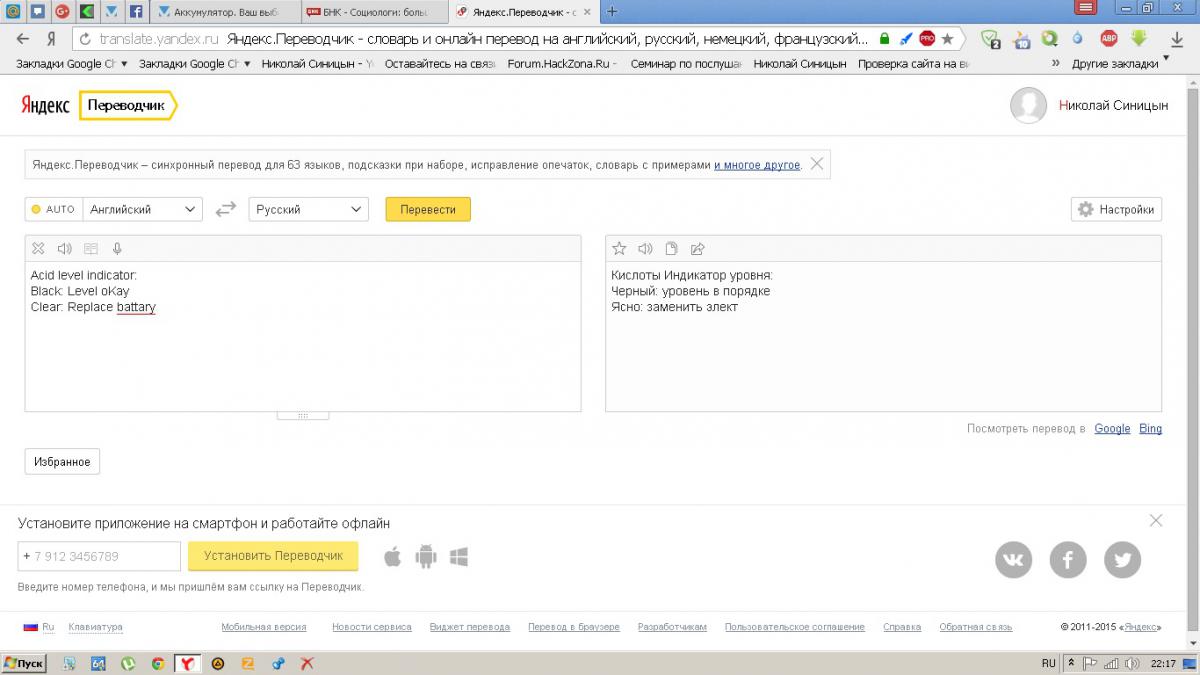The image size is (1200, 675).
Task: Open the VK social page
Action: [1013, 560]
